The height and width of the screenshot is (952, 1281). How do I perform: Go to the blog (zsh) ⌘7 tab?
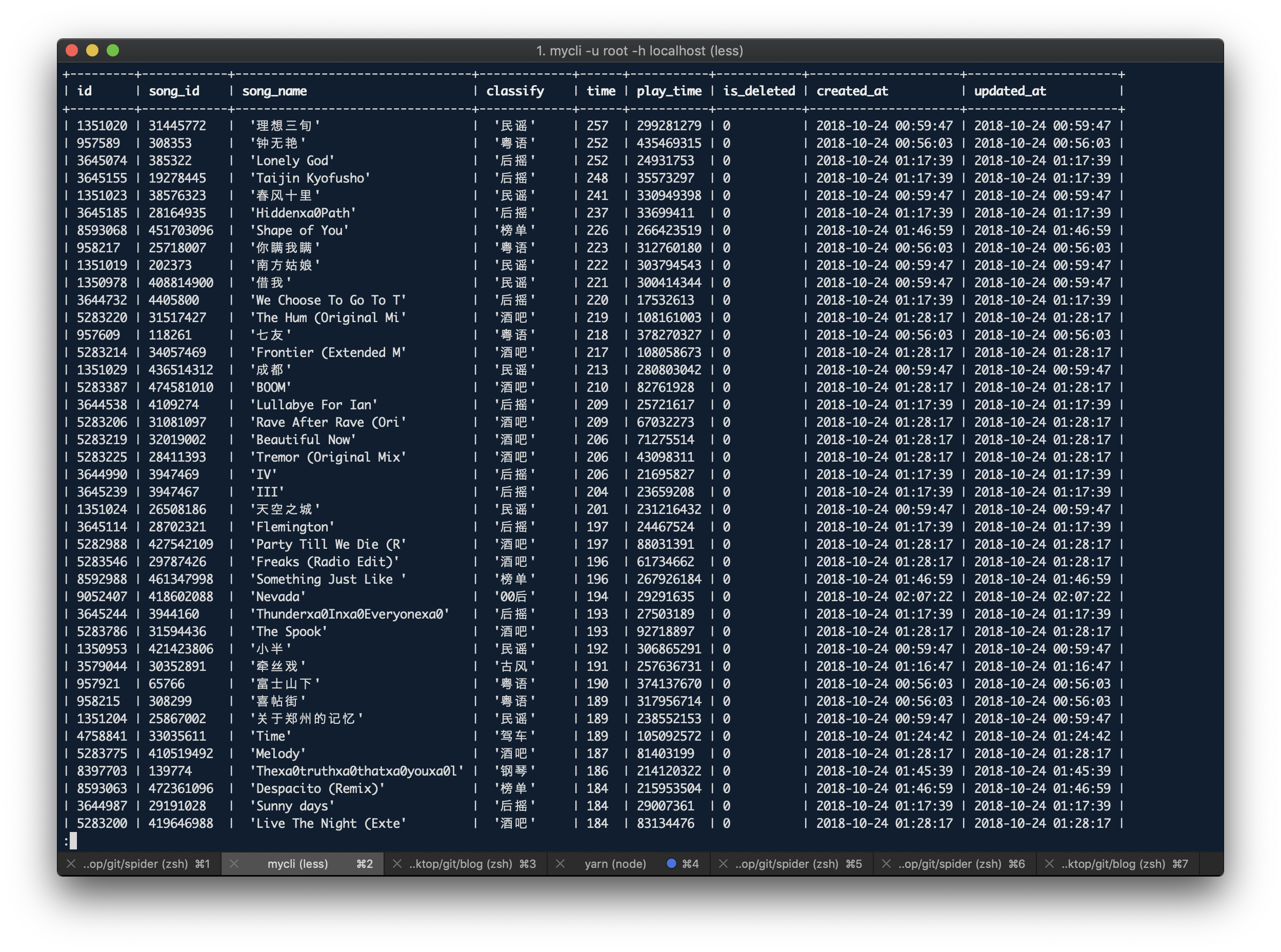click(x=1113, y=864)
